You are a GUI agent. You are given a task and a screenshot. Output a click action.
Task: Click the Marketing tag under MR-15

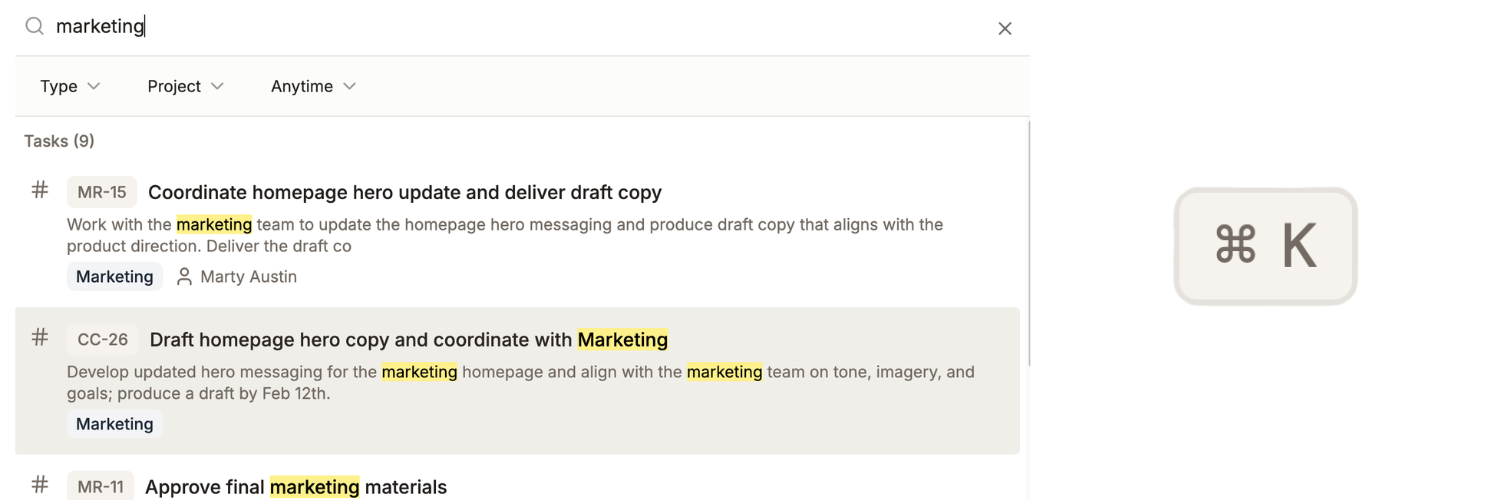pyautogui.click(x=115, y=277)
